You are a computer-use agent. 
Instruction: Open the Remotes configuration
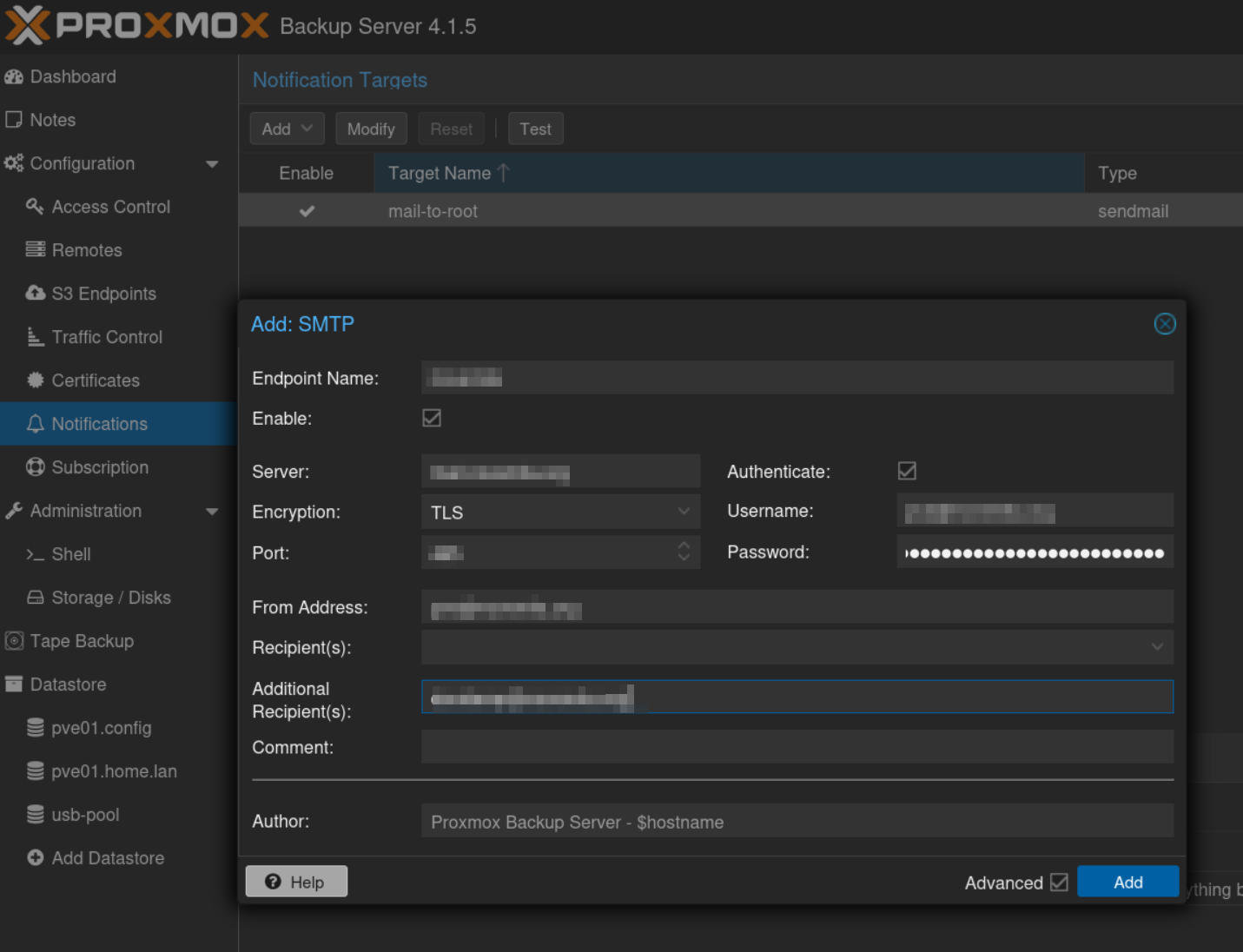(x=86, y=250)
